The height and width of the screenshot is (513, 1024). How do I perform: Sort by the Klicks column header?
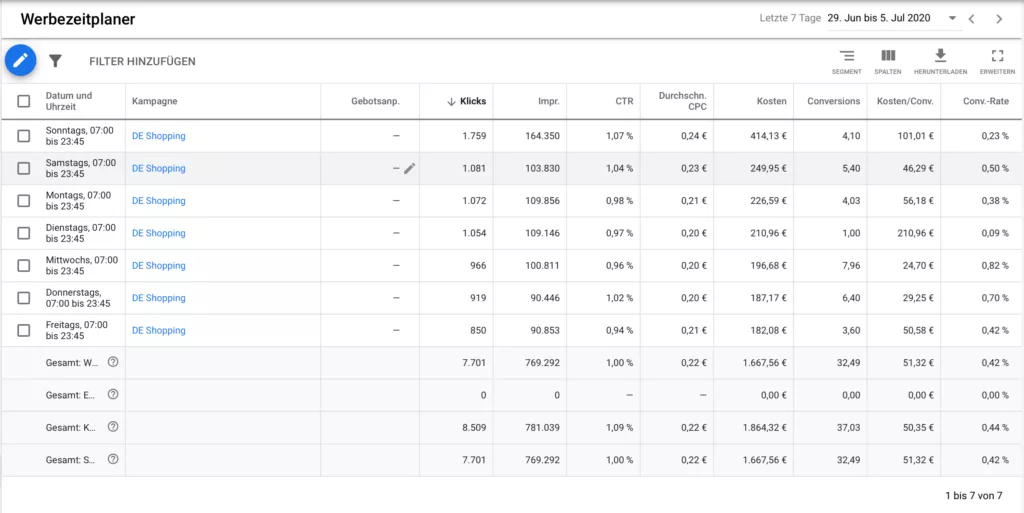(x=473, y=101)
